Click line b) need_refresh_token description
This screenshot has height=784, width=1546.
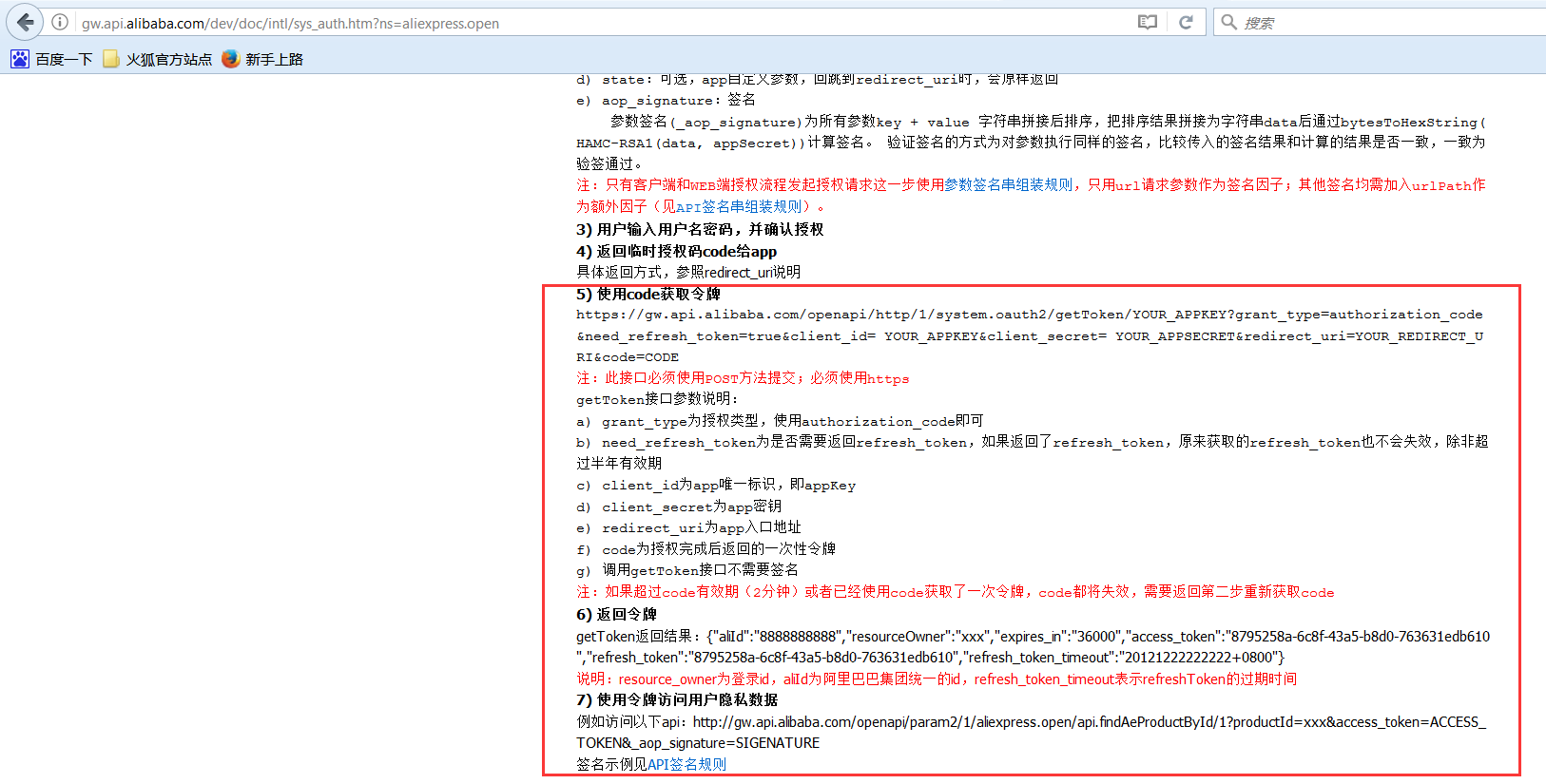[1033, 452]
